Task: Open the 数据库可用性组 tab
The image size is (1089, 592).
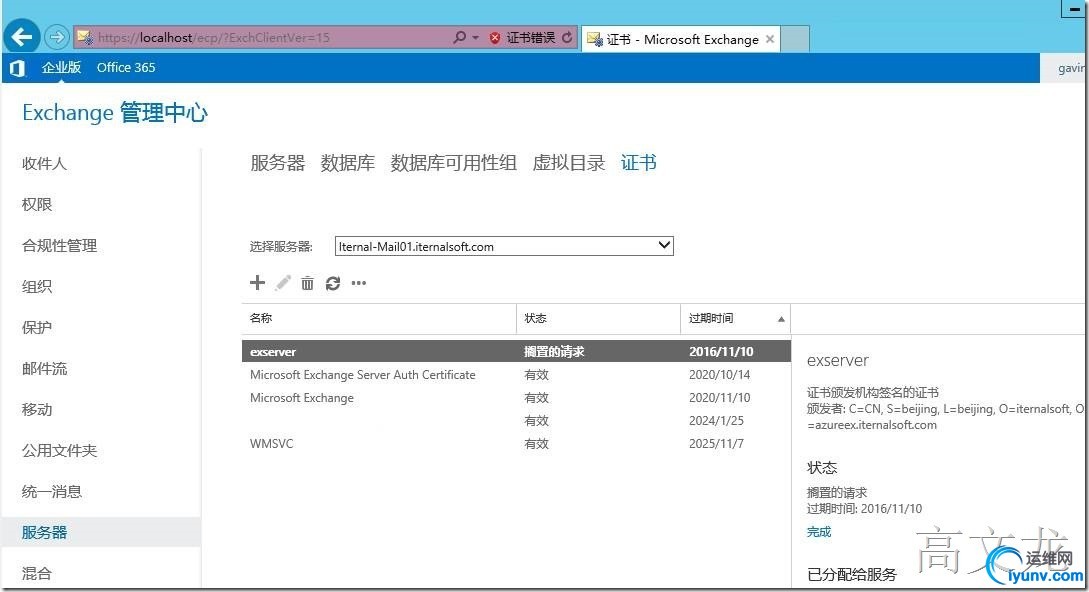Action: coord(454,163)
